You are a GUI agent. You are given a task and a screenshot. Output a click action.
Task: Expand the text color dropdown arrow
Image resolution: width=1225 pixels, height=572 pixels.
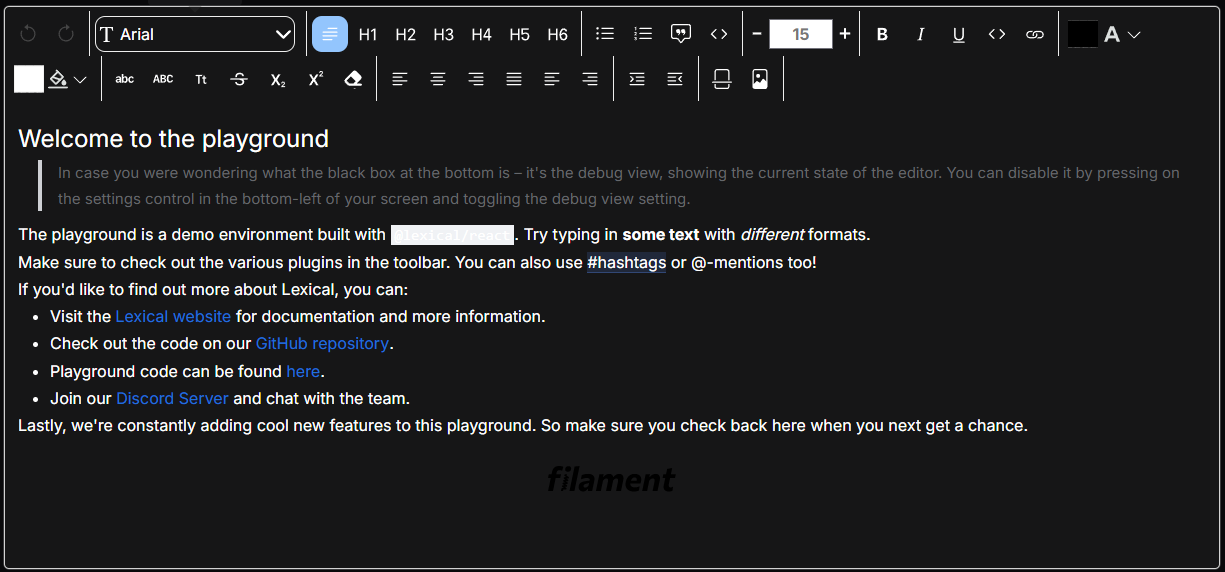[1134, 34]
